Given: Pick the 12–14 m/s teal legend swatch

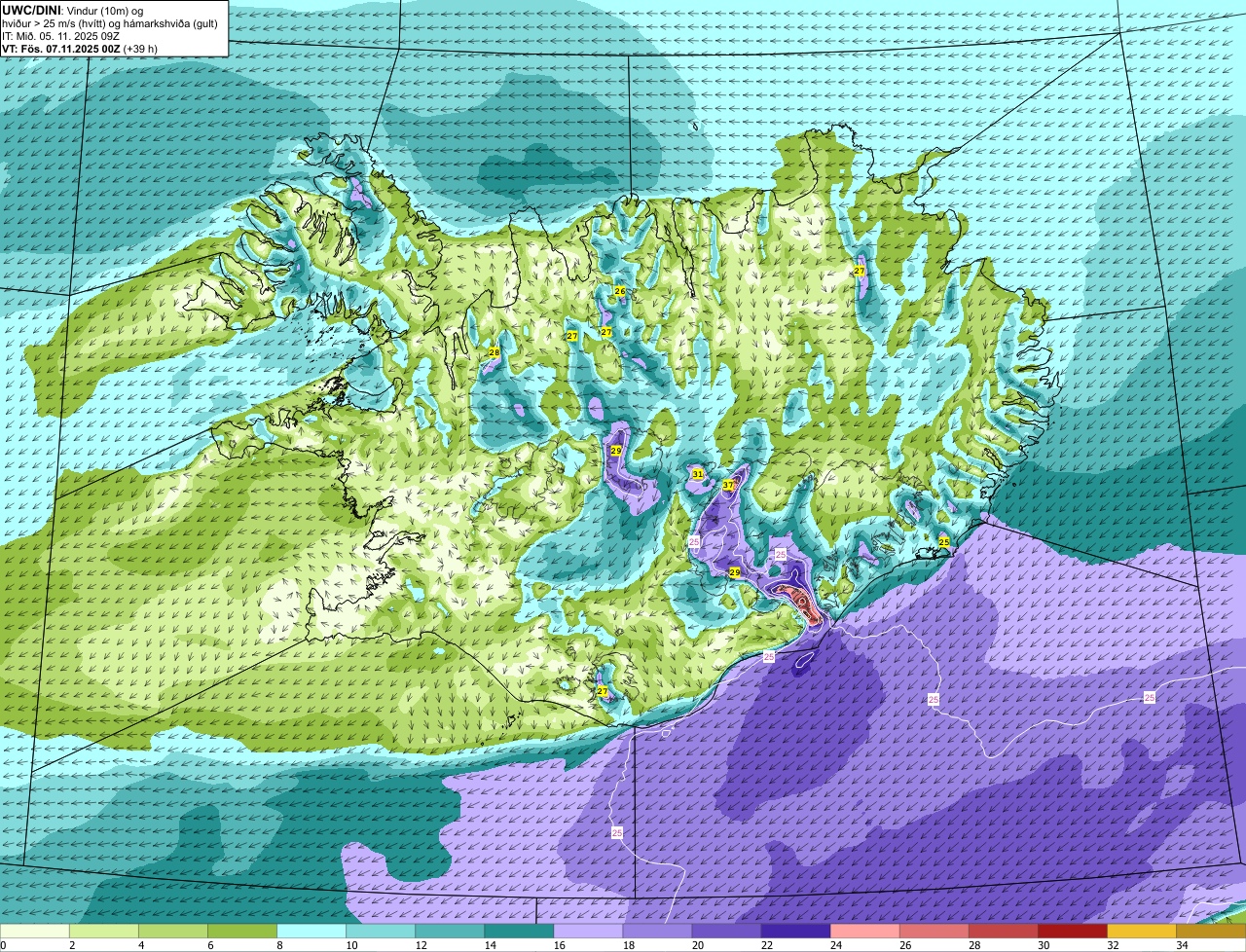Looking at the screenshot, I should 450,932.
